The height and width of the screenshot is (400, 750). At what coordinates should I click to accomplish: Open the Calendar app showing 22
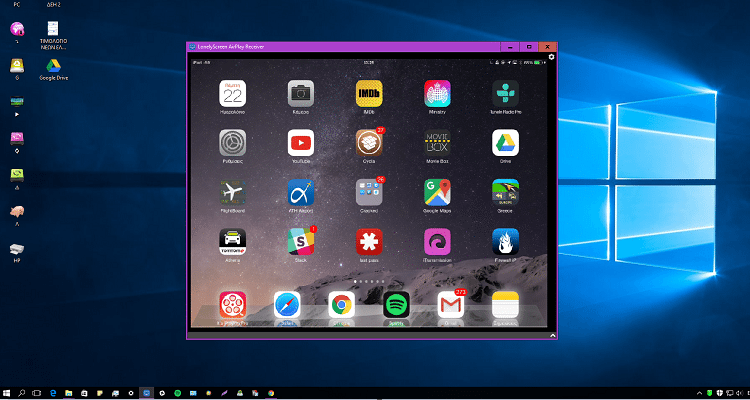point(232,94)
